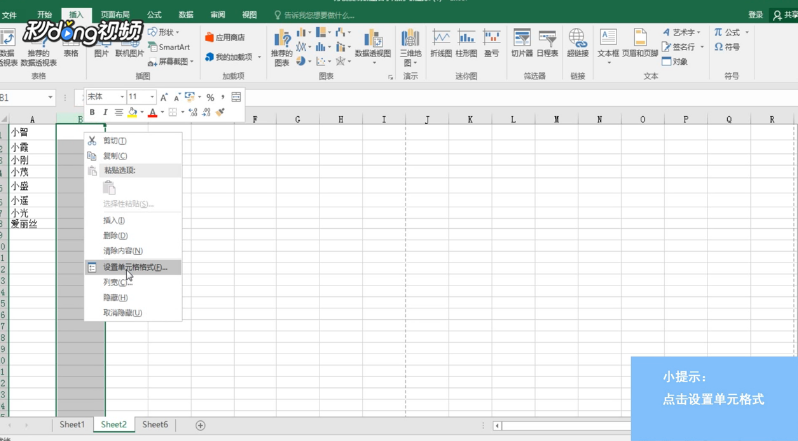The height and width of the screenshot is (441, 798).
Task: Select column header K
Action: click(470, 120)
